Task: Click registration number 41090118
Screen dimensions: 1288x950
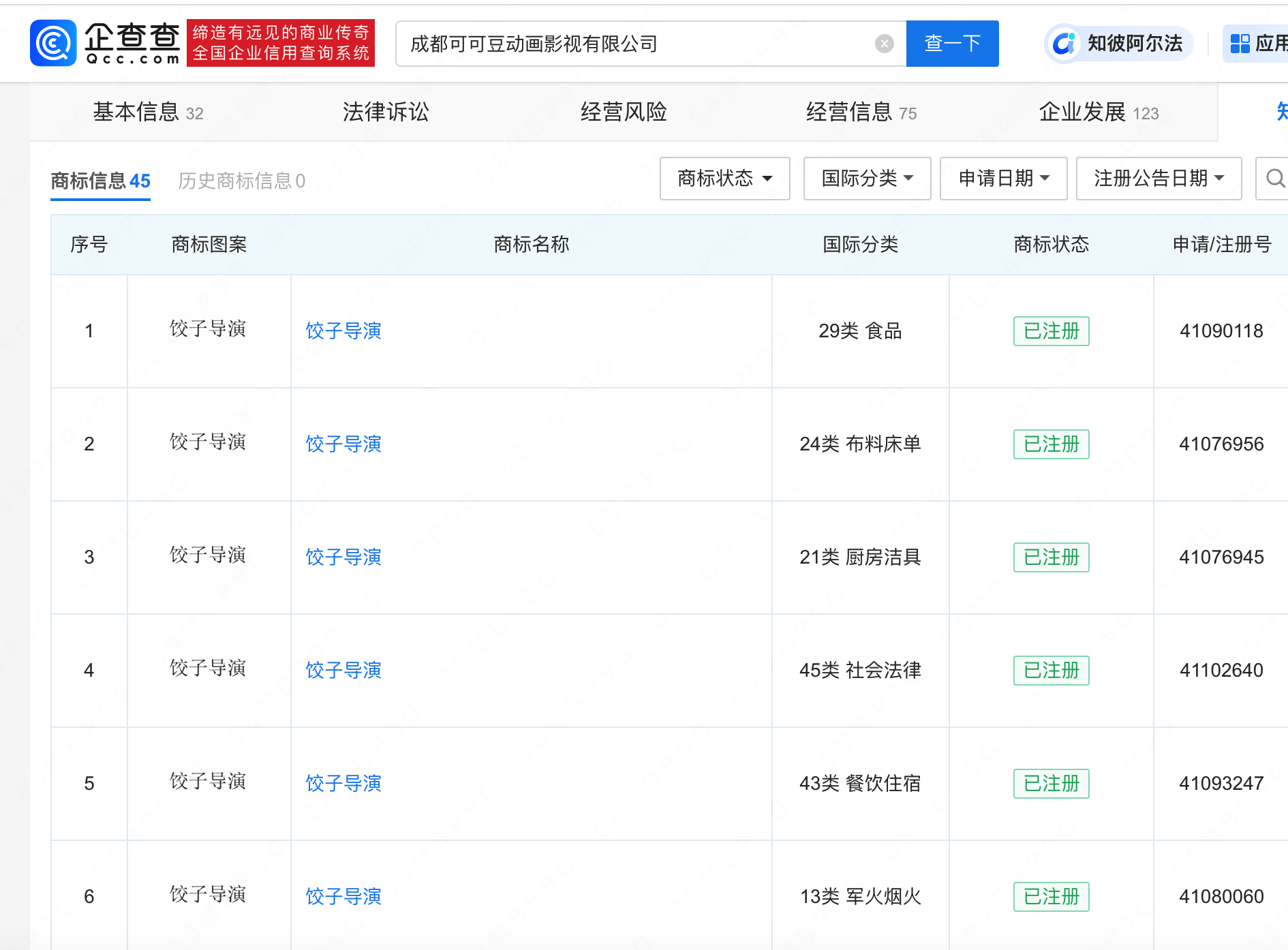Action: click(x=1221, y=331)
